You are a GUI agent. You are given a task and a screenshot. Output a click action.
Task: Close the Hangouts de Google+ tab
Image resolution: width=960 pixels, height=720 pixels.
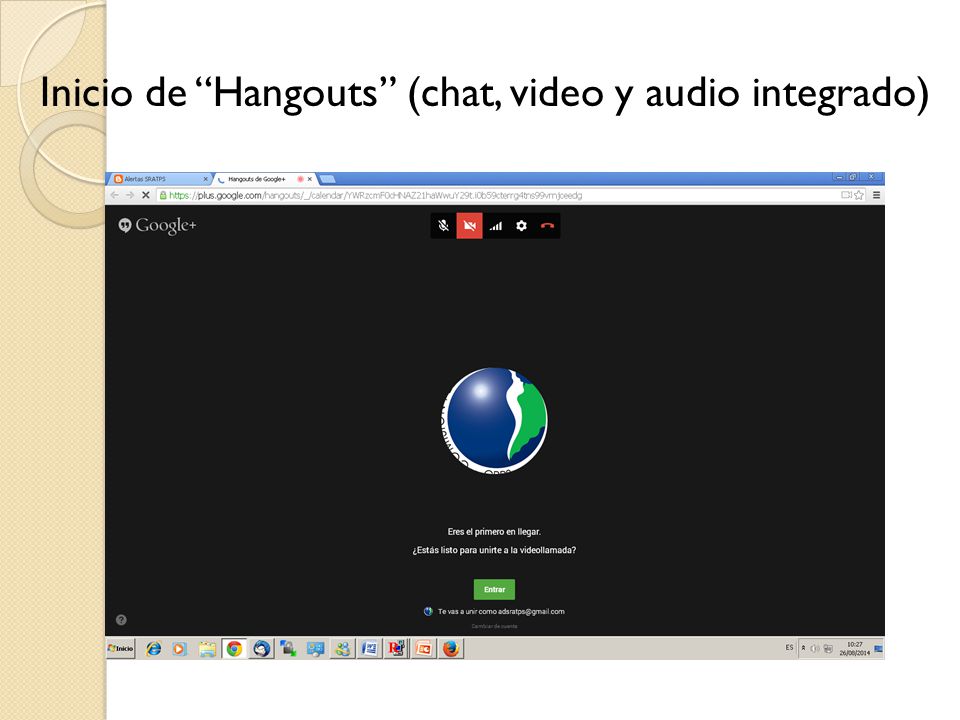click(x=310, y=179)
